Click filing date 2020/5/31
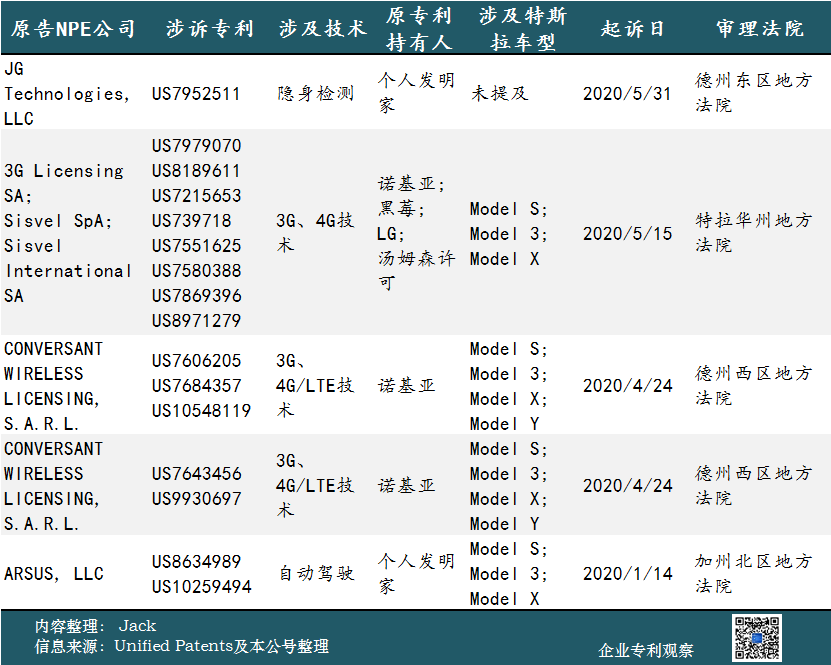Image resolution: width=831 pixels, height=665 pixels. (x=627, y=94)
